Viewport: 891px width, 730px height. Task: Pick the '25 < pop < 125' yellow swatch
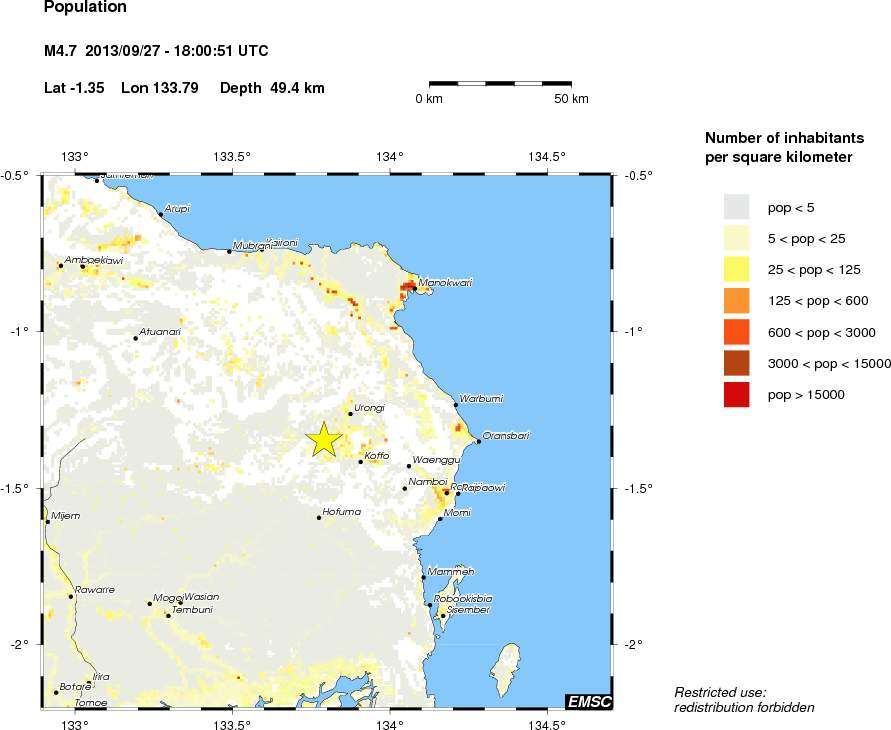coord(736,269)
